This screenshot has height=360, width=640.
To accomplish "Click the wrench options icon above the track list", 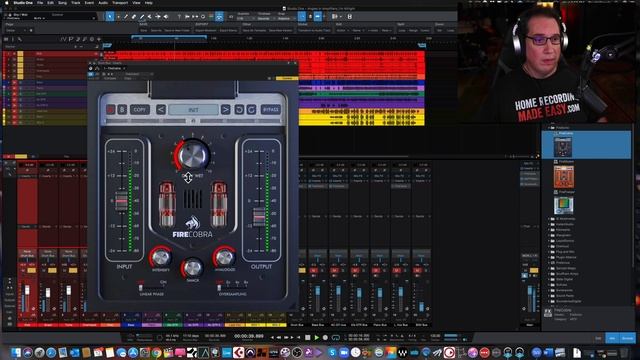I will click(19, 39).
